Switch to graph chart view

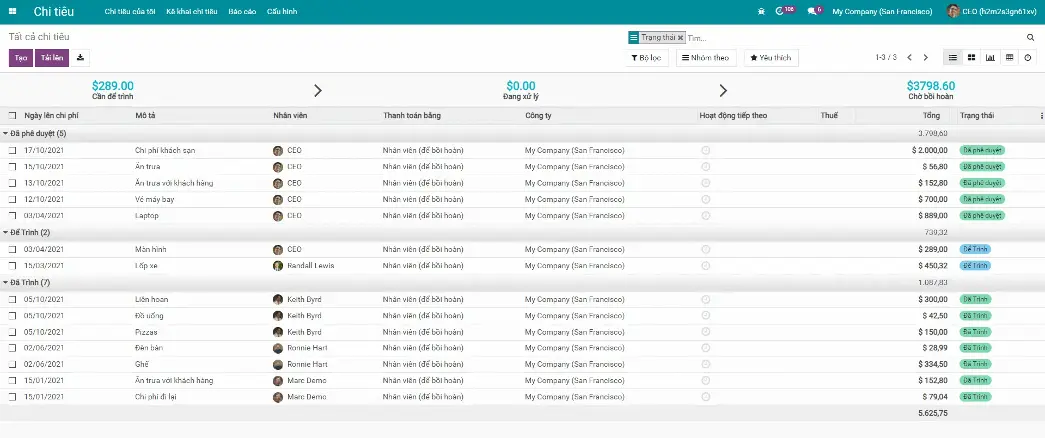(990, 58)
